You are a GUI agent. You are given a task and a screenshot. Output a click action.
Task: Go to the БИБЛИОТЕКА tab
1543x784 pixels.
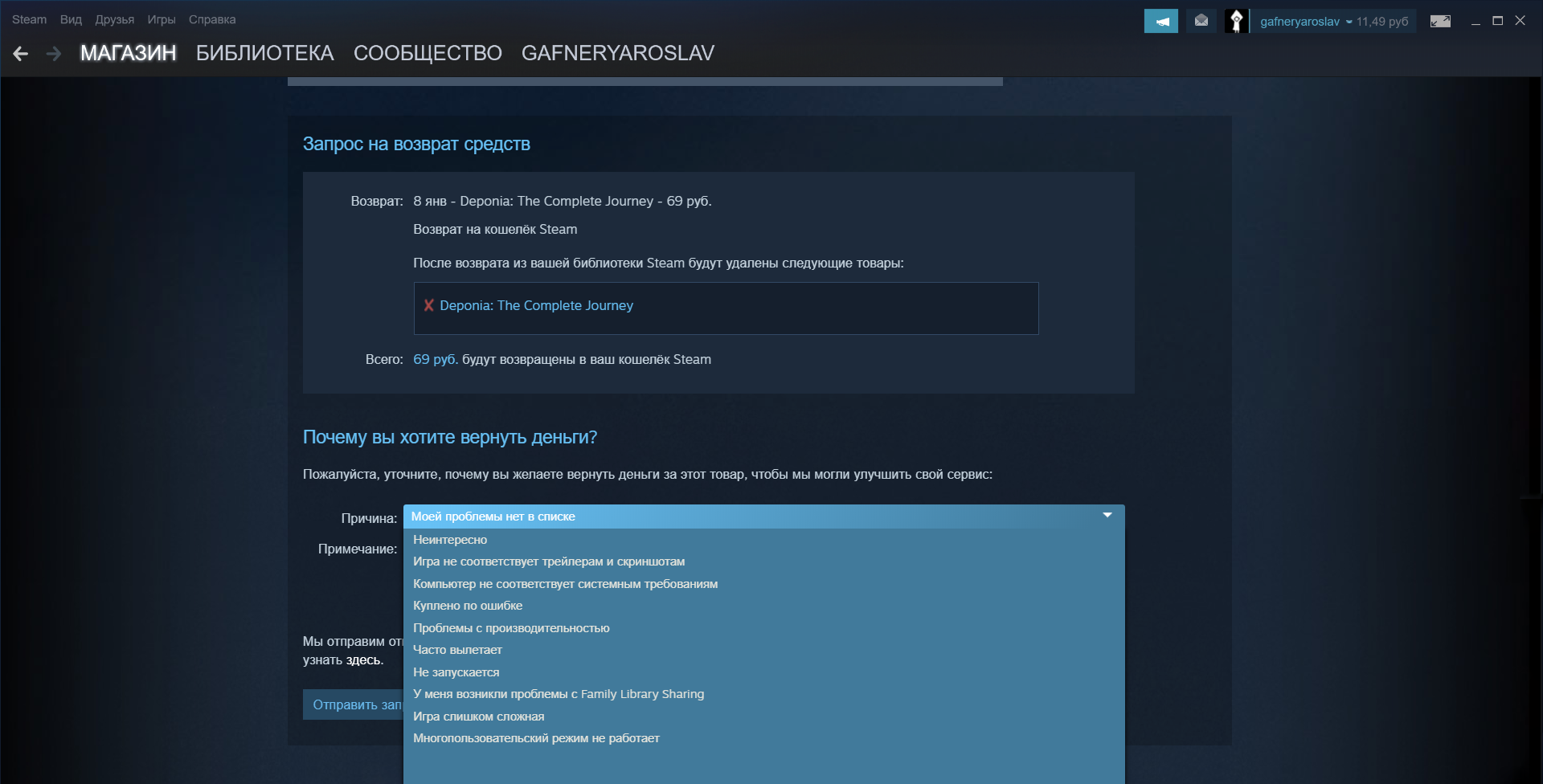click(265, 53)
